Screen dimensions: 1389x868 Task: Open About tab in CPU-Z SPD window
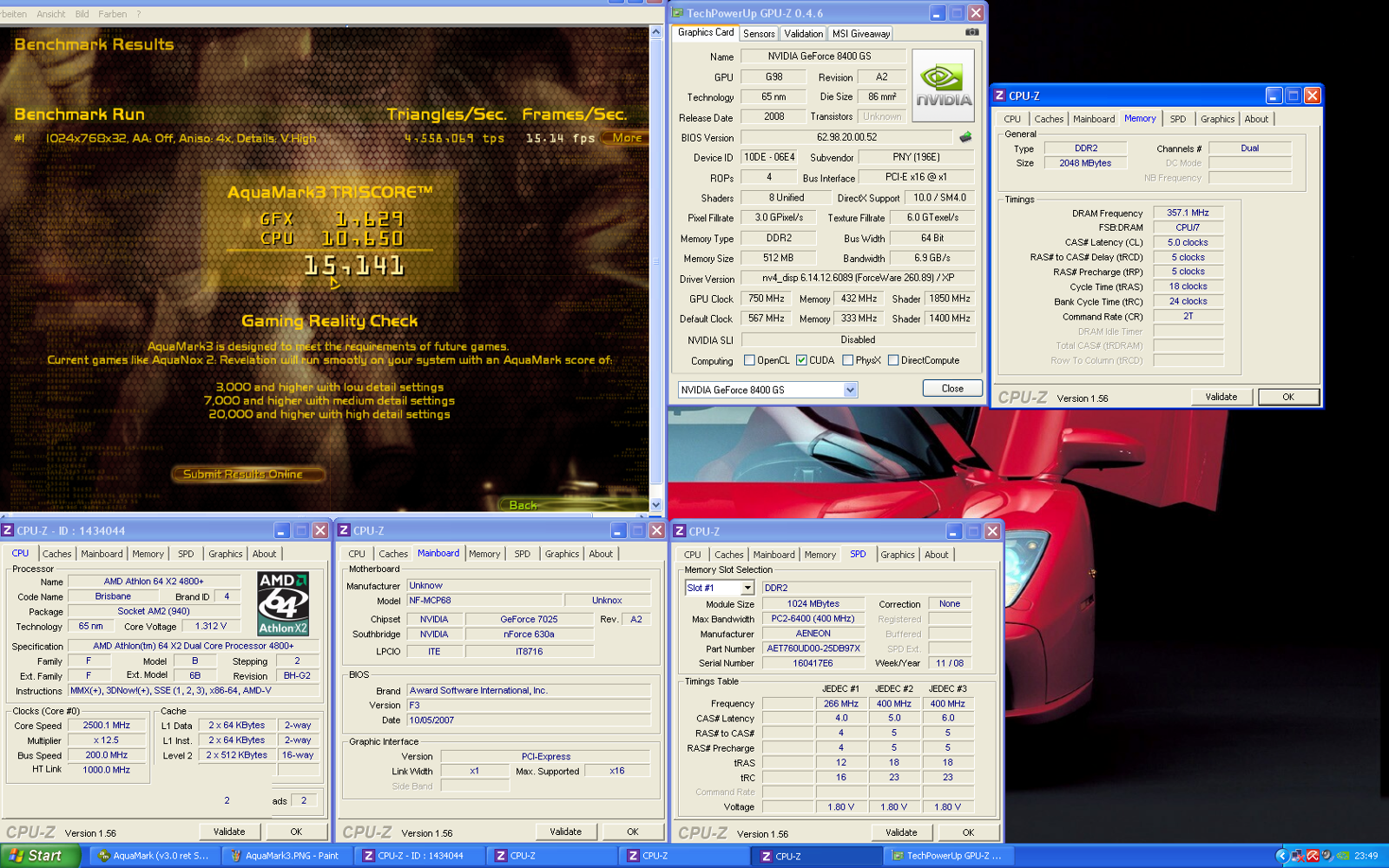tap(936, 555)
